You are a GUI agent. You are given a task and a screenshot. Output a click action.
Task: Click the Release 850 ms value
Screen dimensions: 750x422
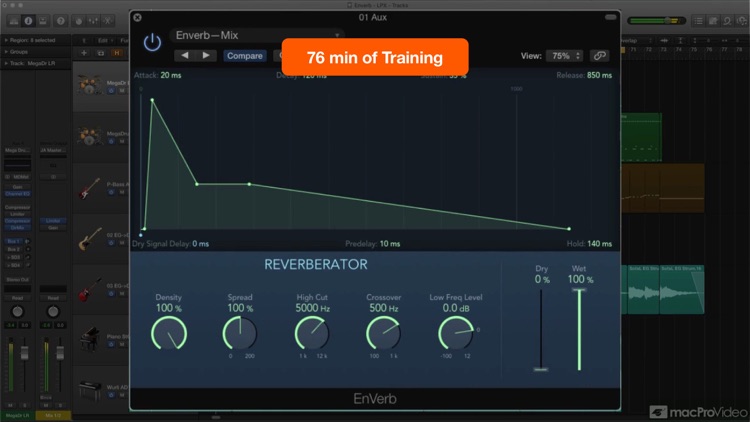coord(599,75)
